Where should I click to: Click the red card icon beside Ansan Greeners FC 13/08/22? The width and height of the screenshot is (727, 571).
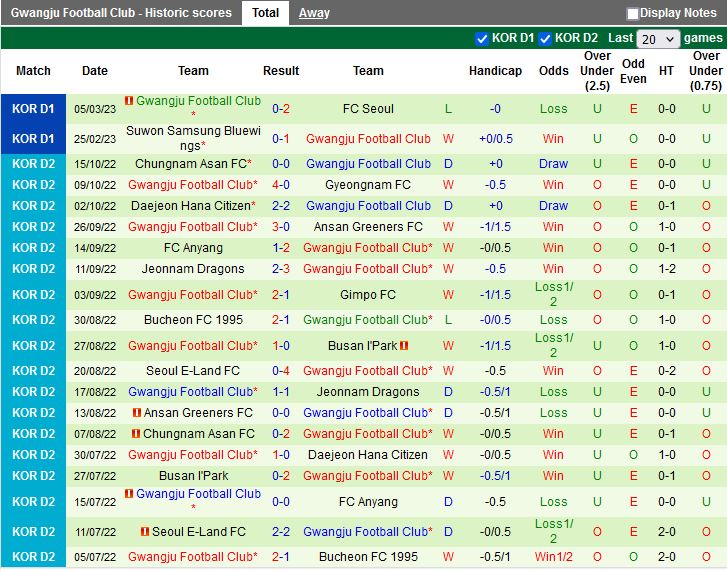pyautogui.click(x=136, y=412)
